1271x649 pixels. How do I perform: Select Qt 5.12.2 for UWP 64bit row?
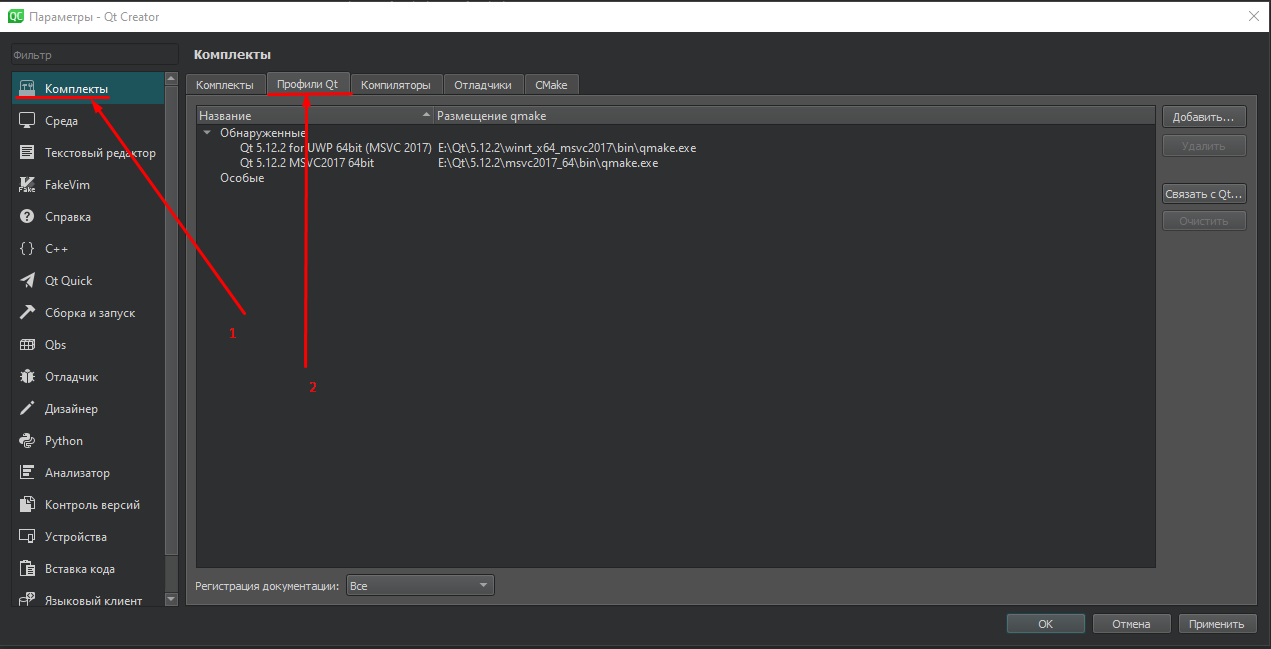(x=675, y=148)
